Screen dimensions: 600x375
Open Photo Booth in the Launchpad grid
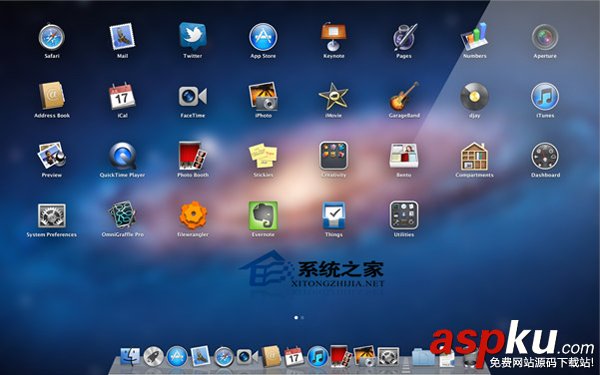(192, 156)
